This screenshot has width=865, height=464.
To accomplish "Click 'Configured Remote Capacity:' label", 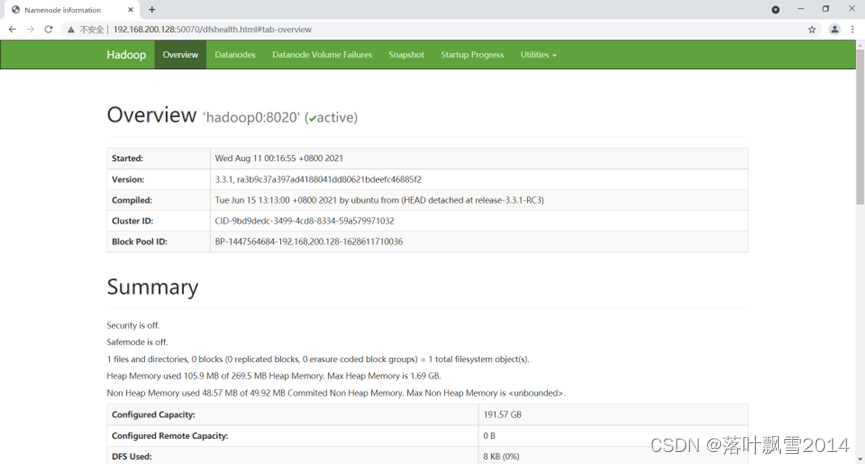I will pos(169,436).
